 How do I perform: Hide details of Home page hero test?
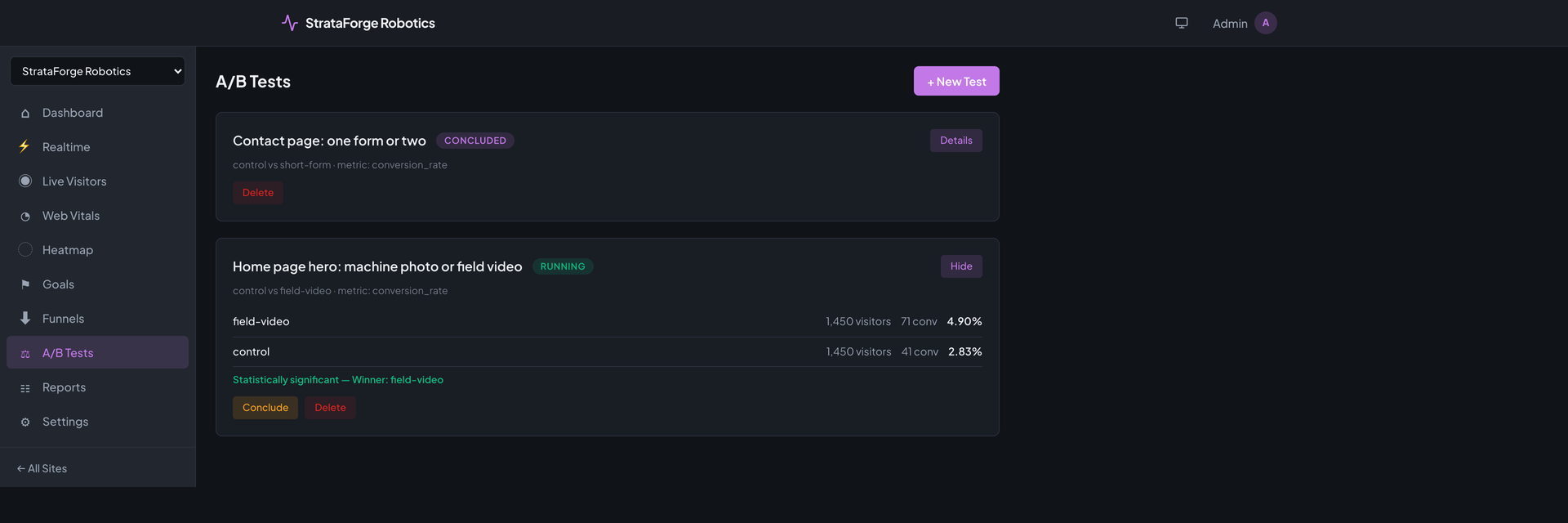pos(961,266)
